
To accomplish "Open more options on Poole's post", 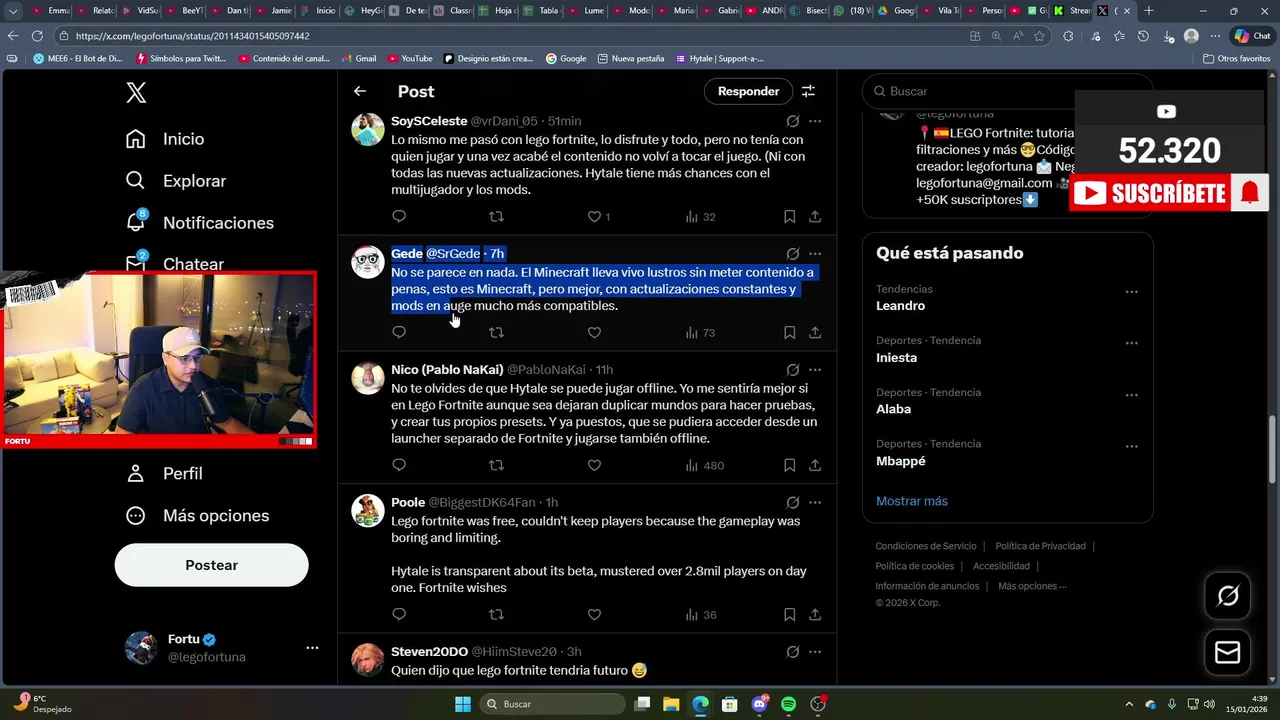I will (815, 502).
